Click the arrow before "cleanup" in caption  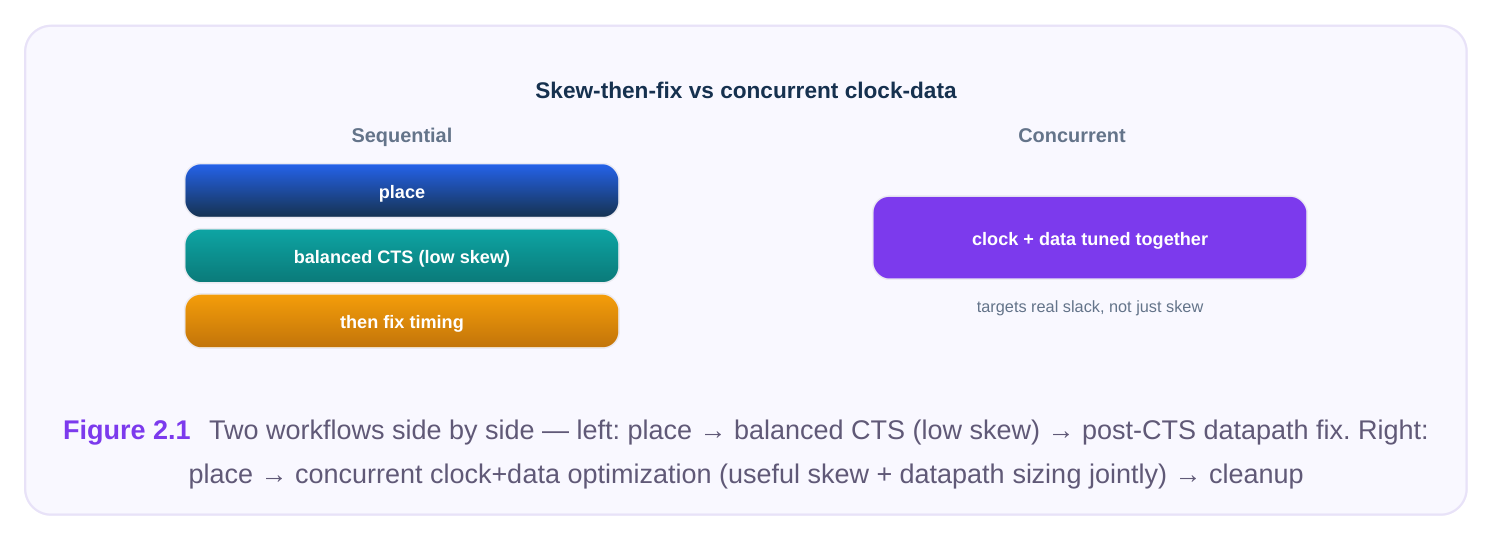pos(1188,476)
